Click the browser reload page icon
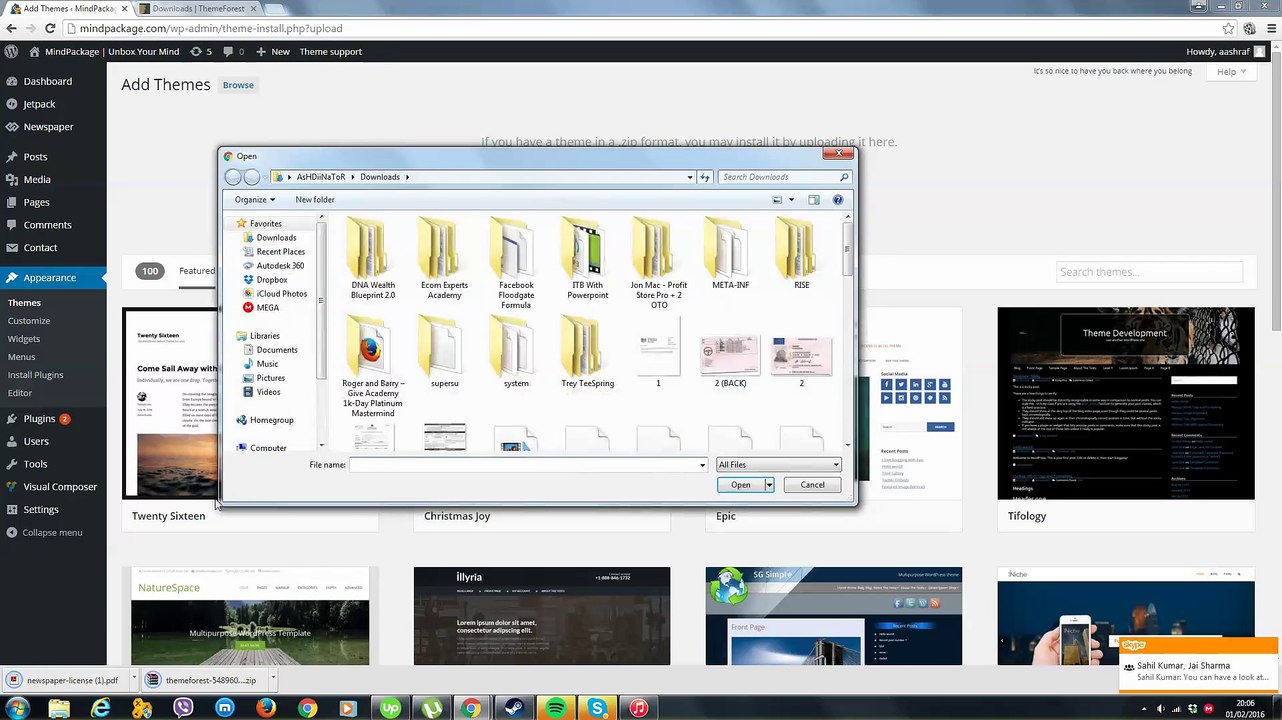This screenshot has width=1282, height=720. (x=50, y=29)
